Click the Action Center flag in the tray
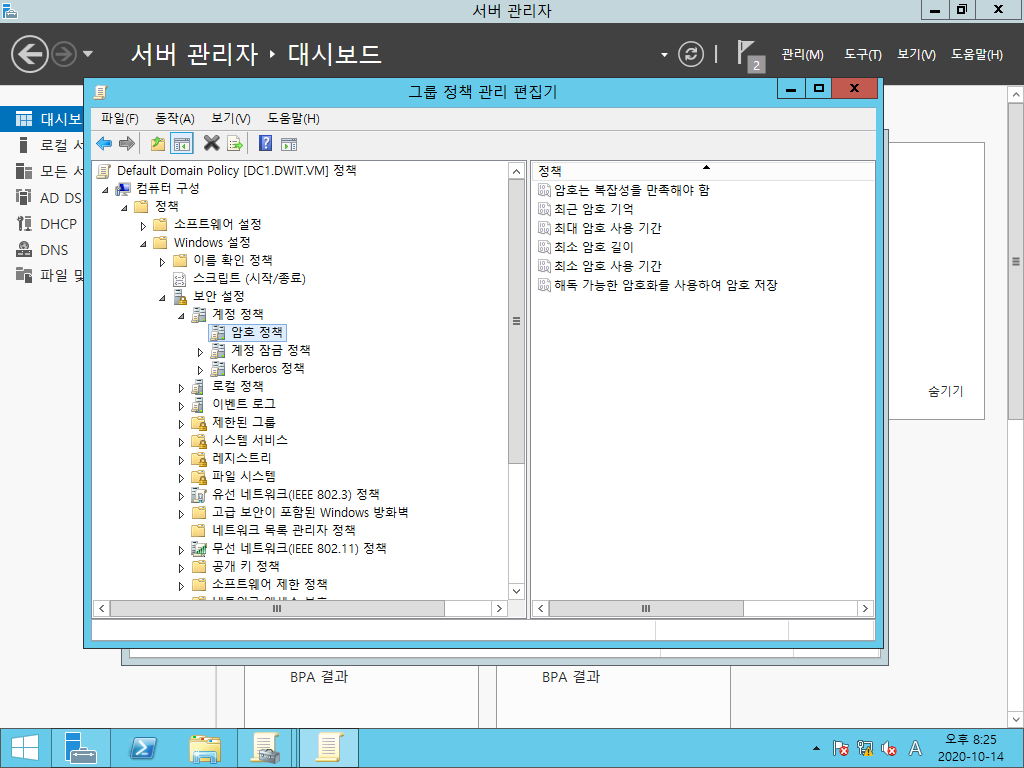 840,748
